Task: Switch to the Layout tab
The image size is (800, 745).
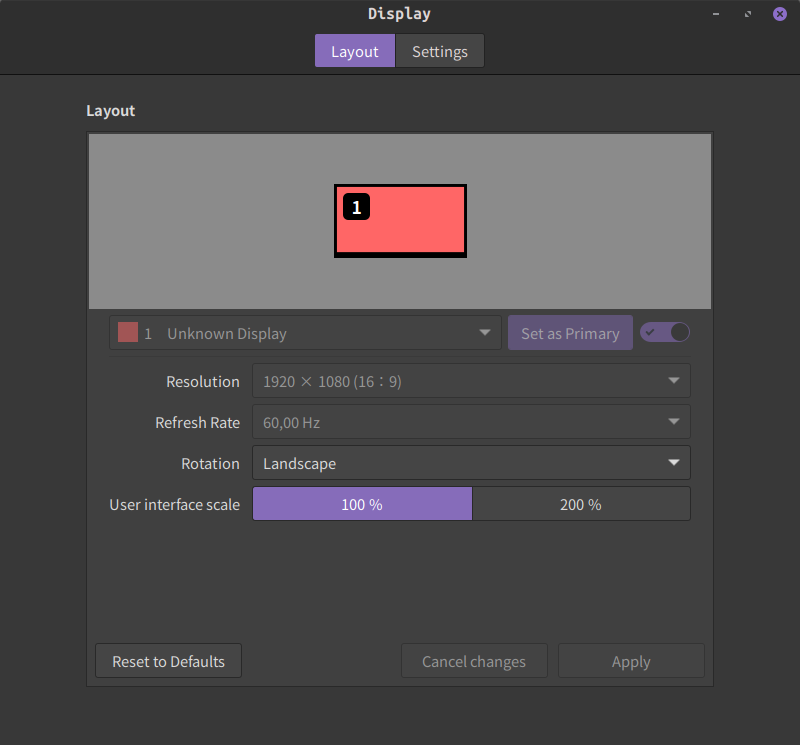Action: 355,51
